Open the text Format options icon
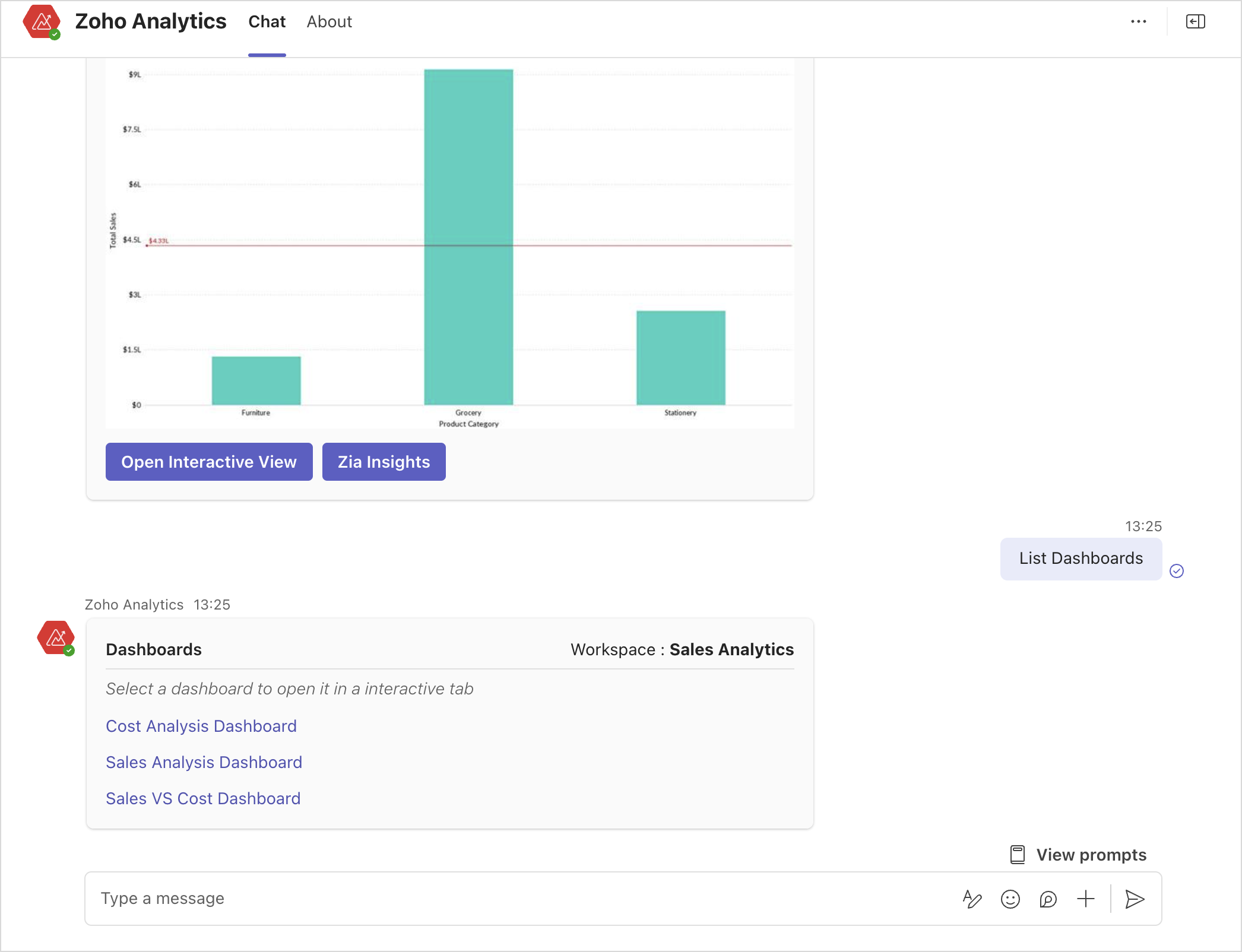 [972, 899]
